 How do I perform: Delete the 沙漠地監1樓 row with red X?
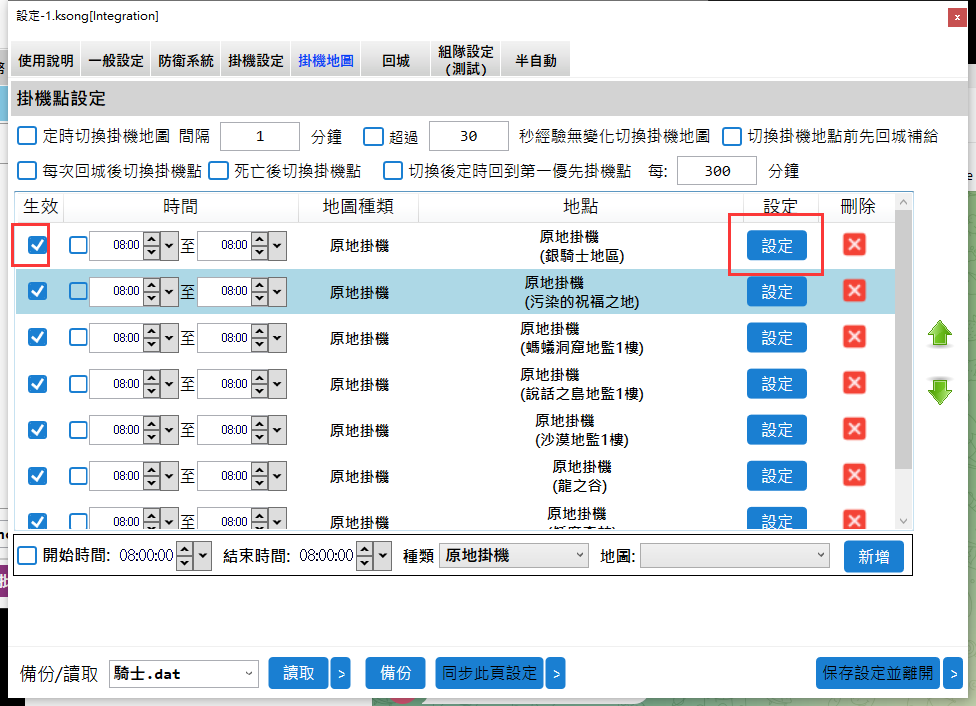(854, 429)
